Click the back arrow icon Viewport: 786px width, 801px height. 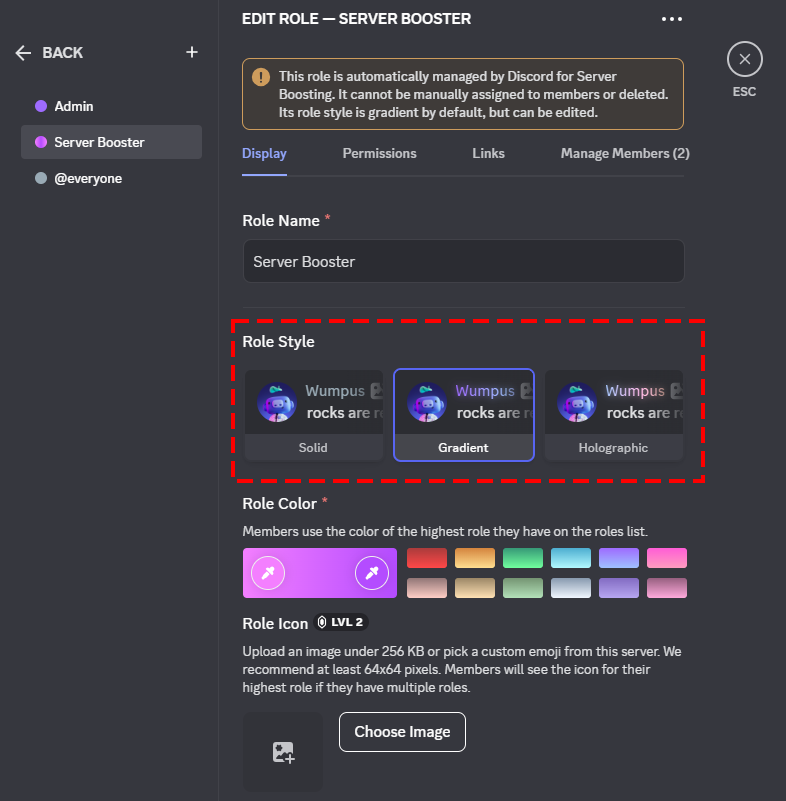pyautogui.click(x=24, y=53)
